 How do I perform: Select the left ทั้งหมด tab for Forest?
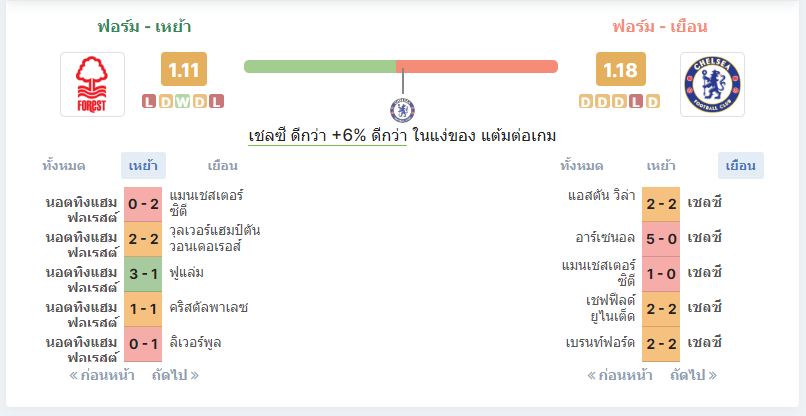(64, 166)
